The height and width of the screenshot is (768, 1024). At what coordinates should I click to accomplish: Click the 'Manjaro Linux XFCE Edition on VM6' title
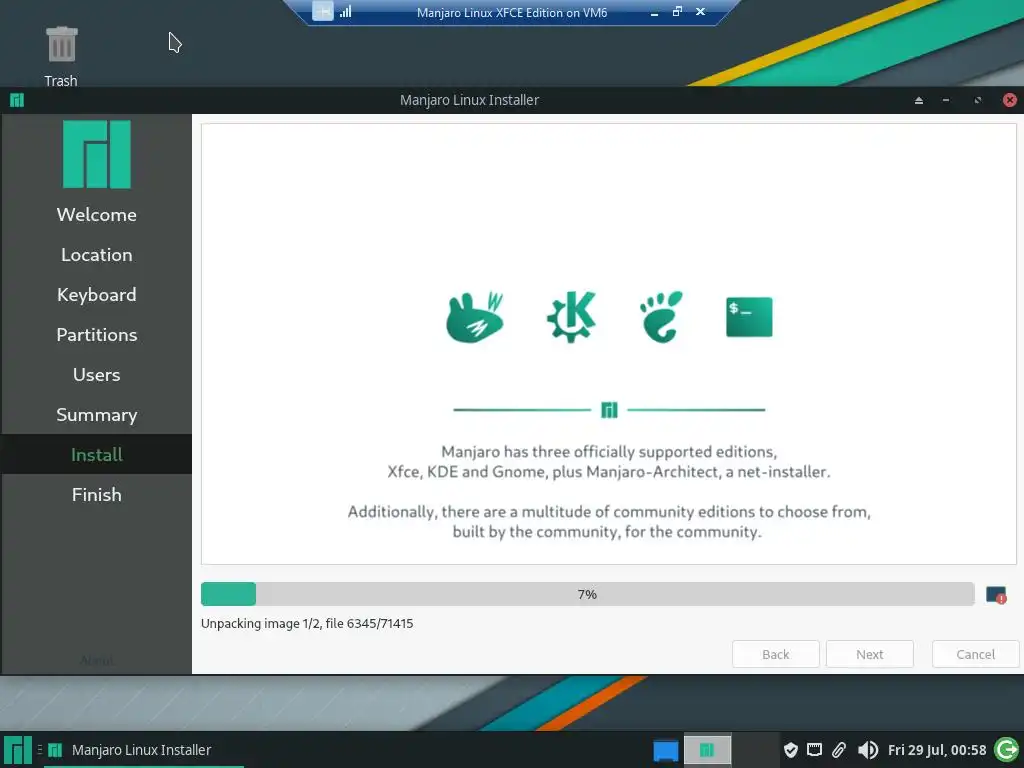click(x=512, y=12)
